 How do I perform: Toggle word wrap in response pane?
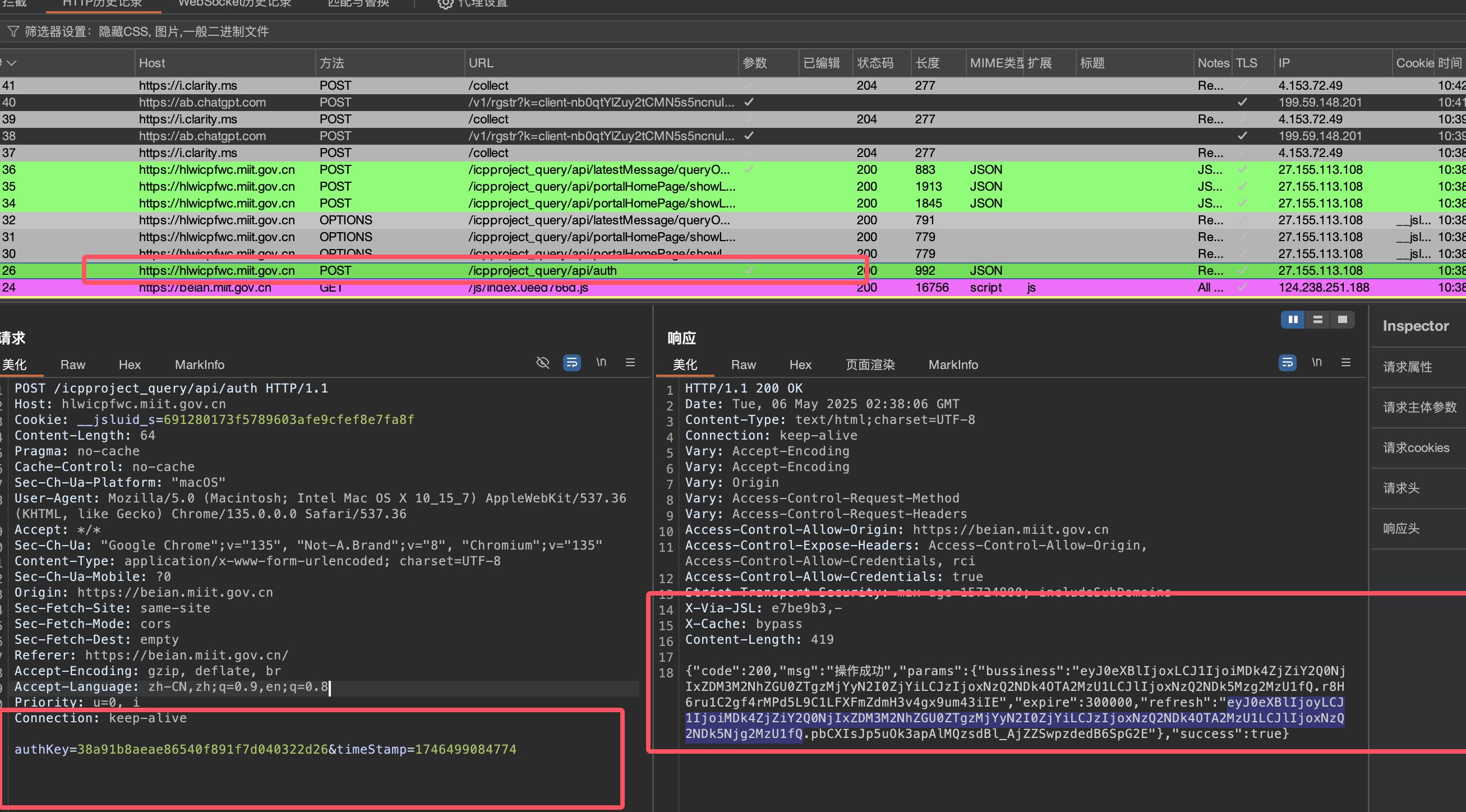point(1287,362)
